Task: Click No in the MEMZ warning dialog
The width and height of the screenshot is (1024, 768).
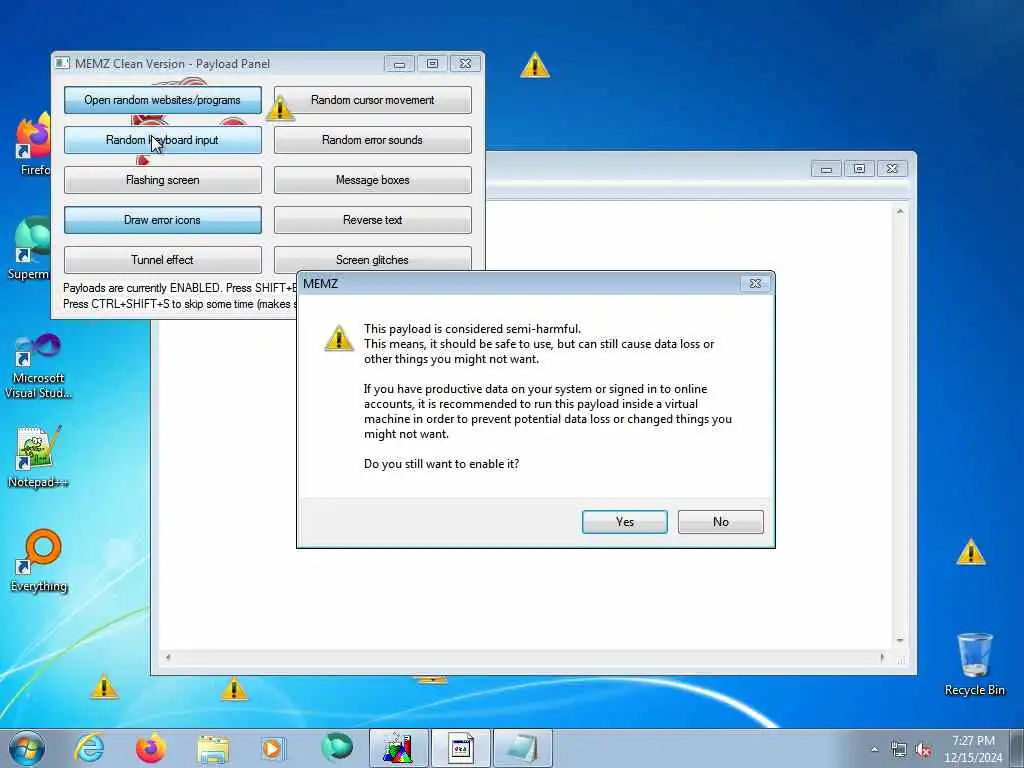Action: tap(720, 522)
